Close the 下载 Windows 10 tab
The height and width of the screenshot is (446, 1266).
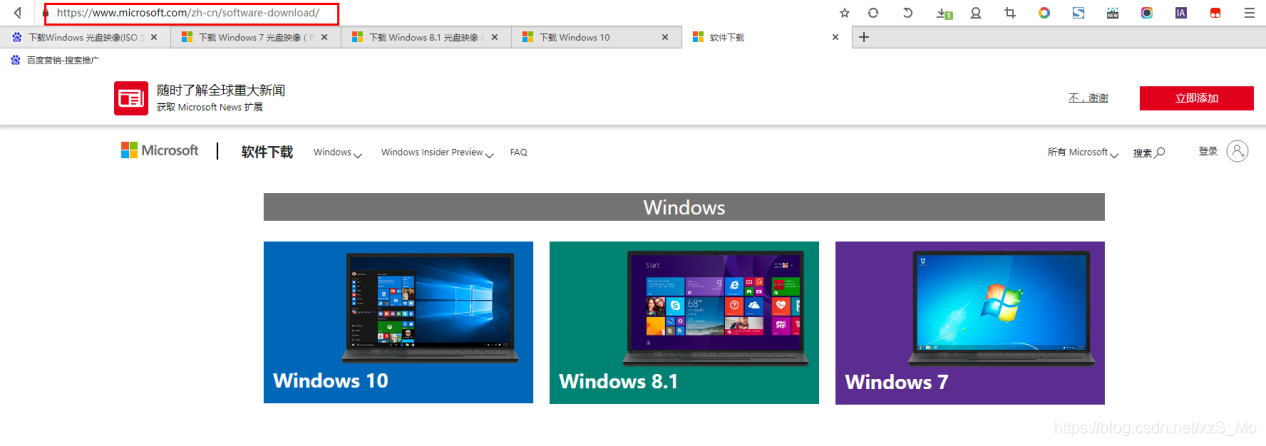tap(665, 37)
